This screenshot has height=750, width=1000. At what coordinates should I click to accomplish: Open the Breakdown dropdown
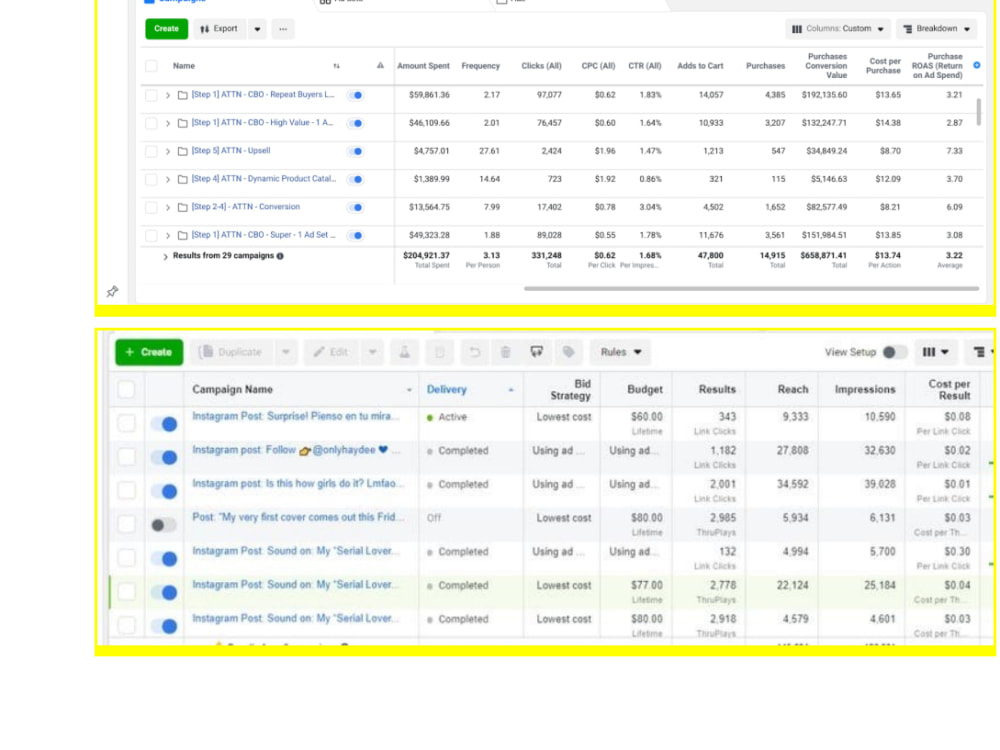(x=936, y=29)
